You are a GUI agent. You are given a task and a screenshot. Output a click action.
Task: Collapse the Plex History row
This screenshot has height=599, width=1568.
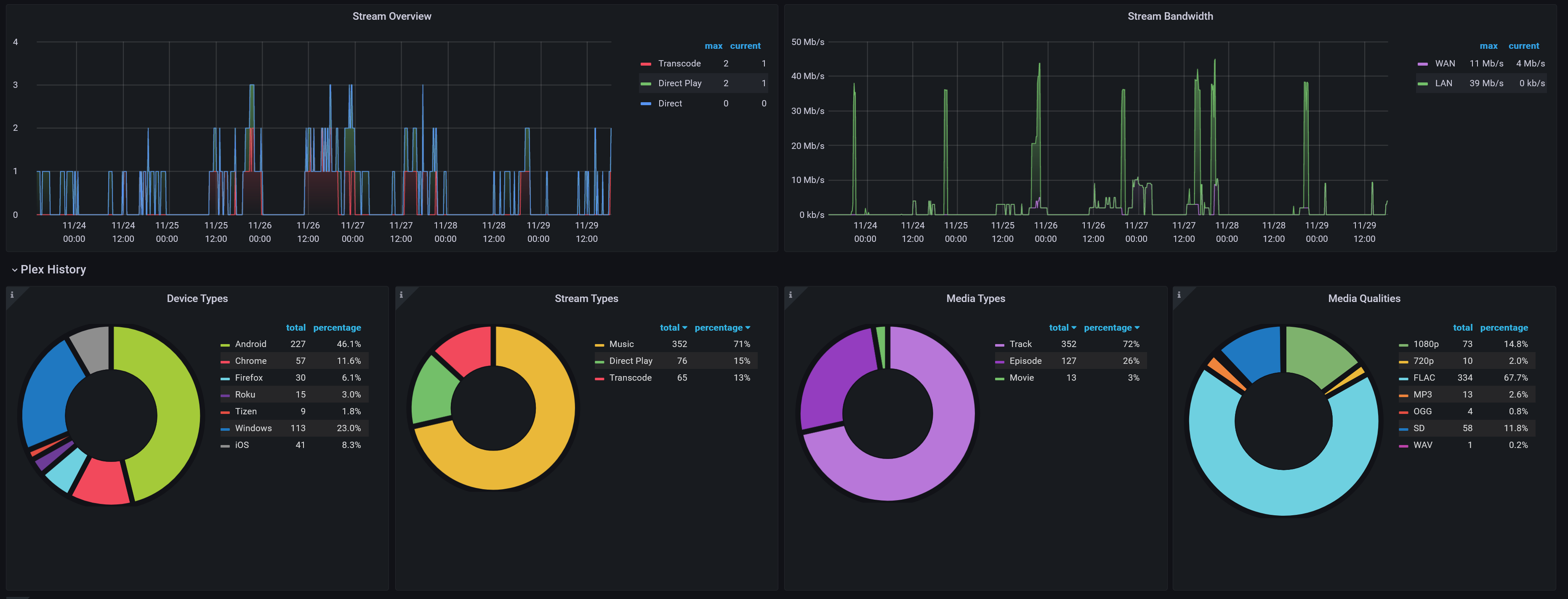point(49,269)
